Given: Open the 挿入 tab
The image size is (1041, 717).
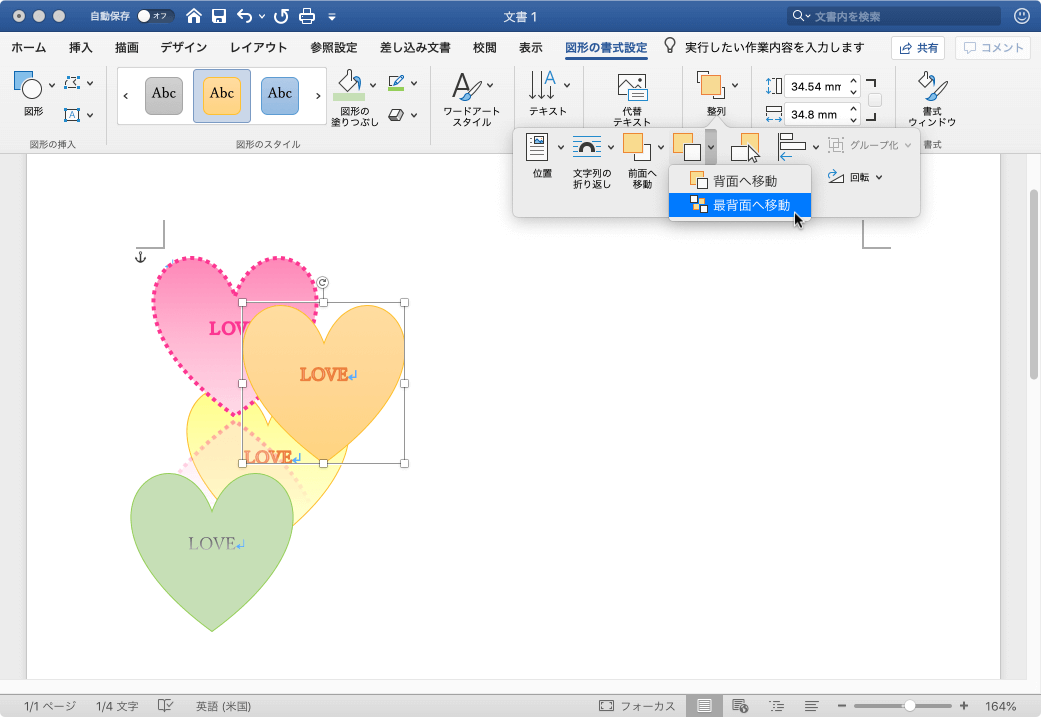Looking at the screenshot, I should pos(80,48).
